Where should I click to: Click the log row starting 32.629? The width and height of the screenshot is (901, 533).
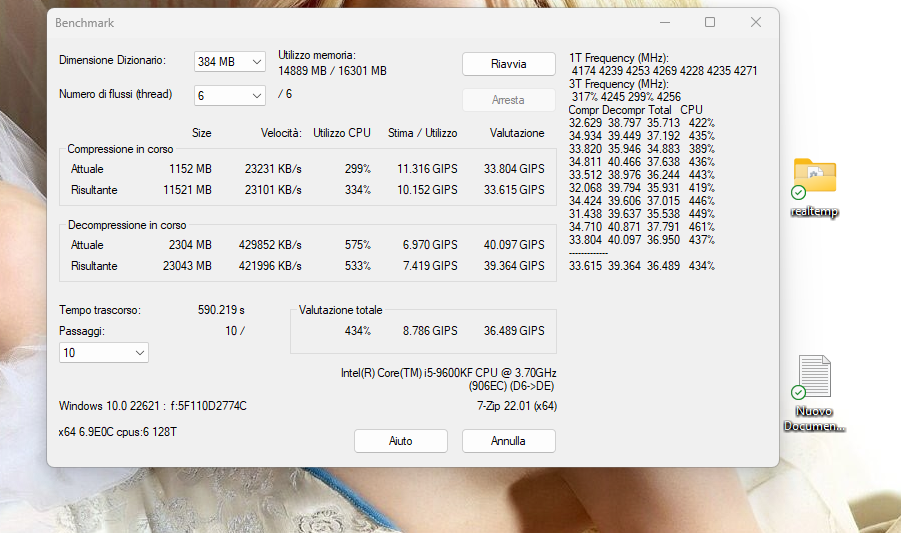point(642,123)
